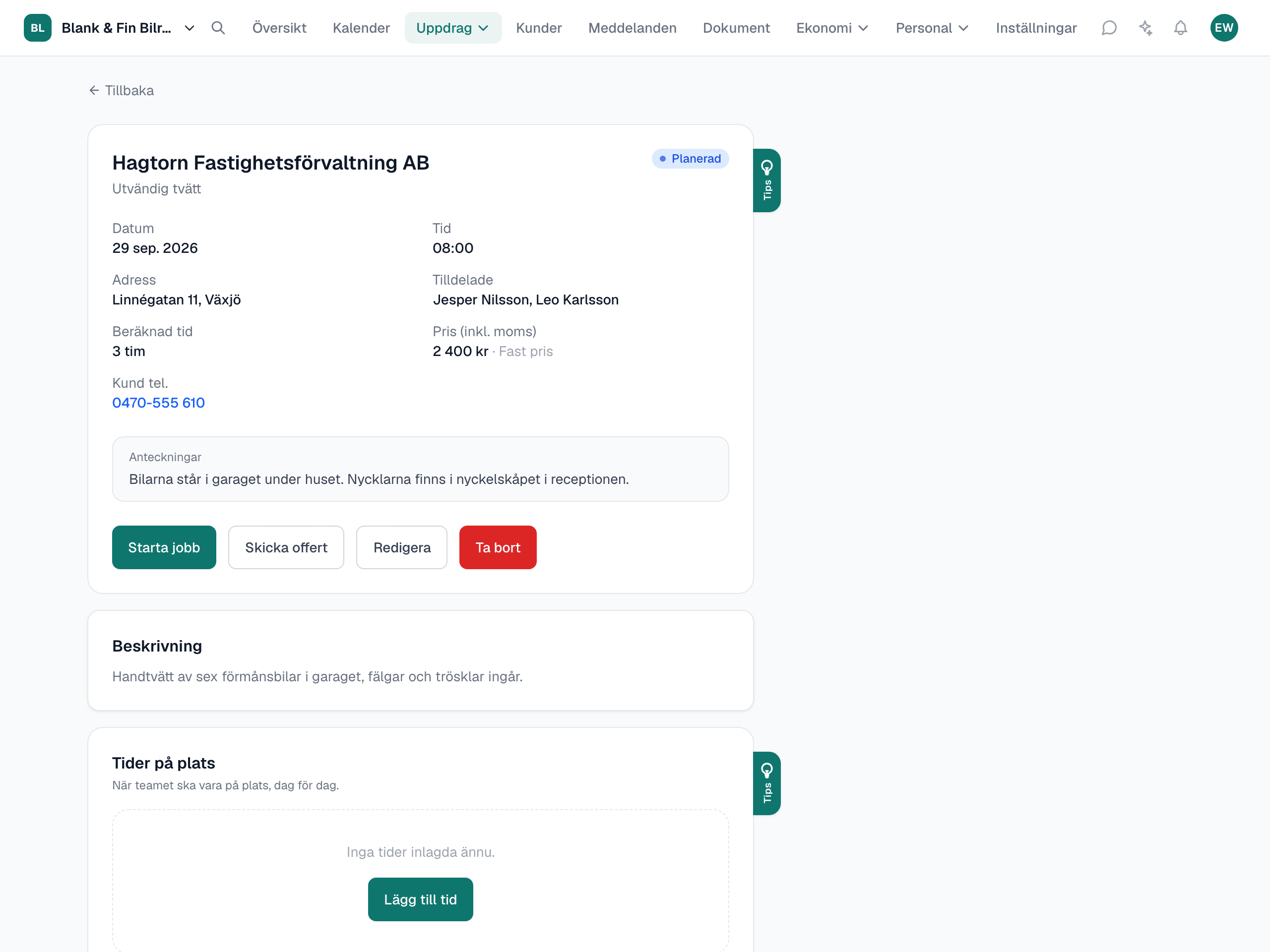Click the address Linnégatan 11, Växjö
Viewport: 1270px width, 952px height.
[176, 299]
